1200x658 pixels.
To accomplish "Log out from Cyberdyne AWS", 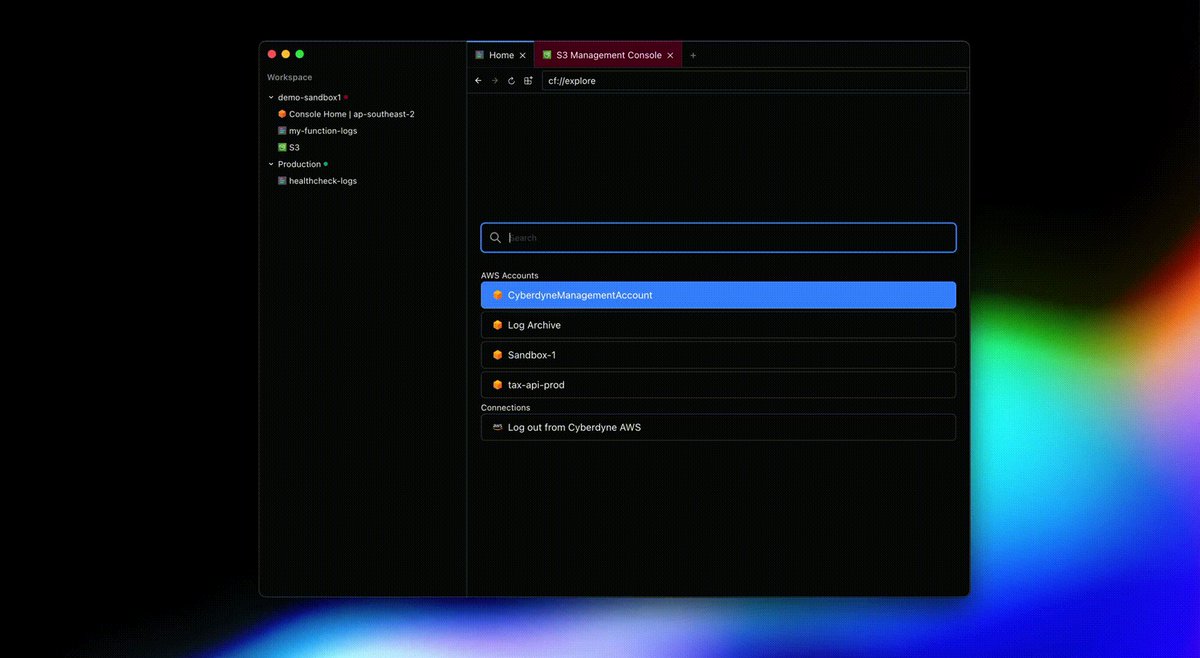I will pos(718,427).
